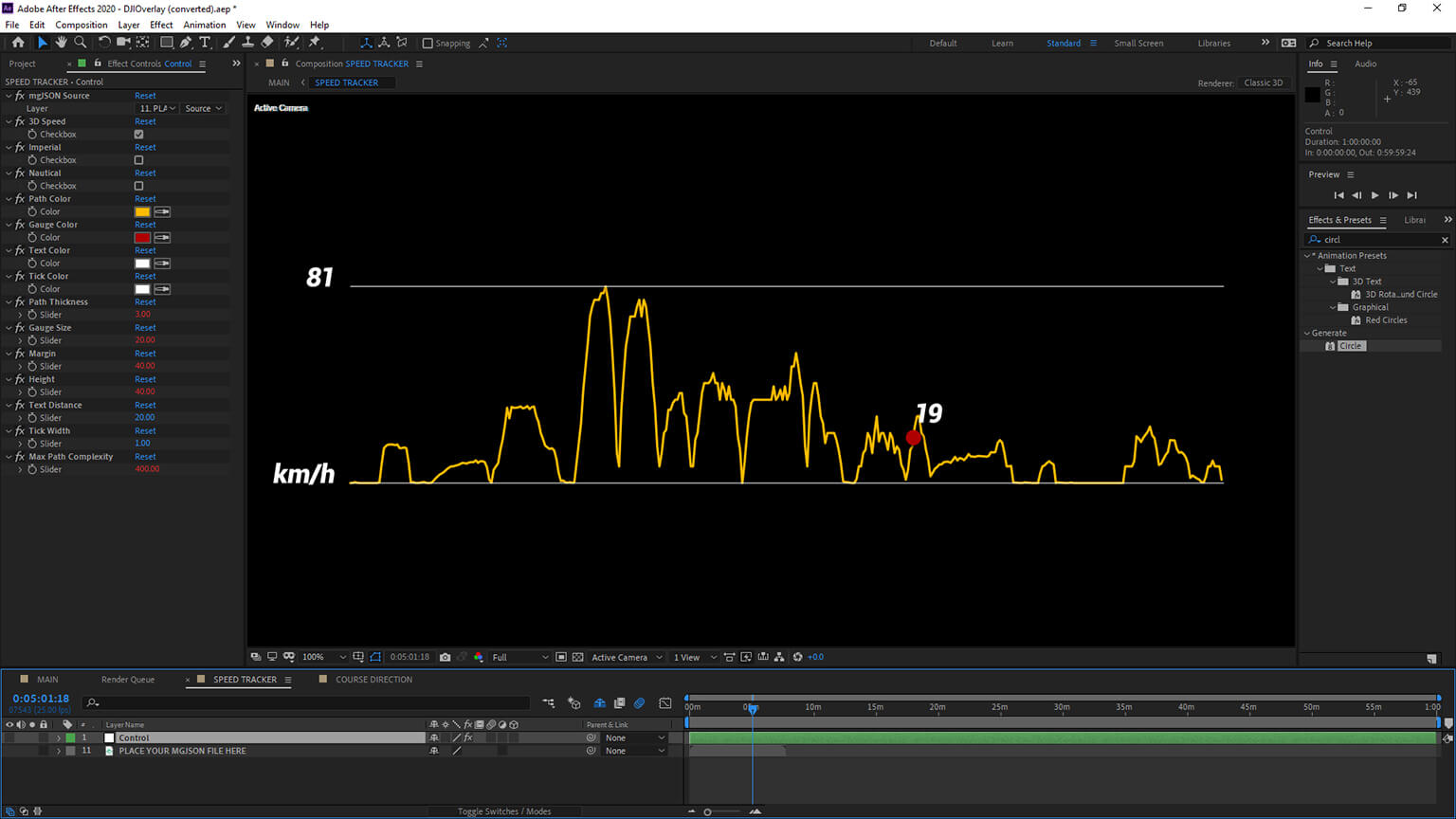Click the Home icon in toolbar
Viewport: 1456px width, 819px height.
[x=18, y=43]
